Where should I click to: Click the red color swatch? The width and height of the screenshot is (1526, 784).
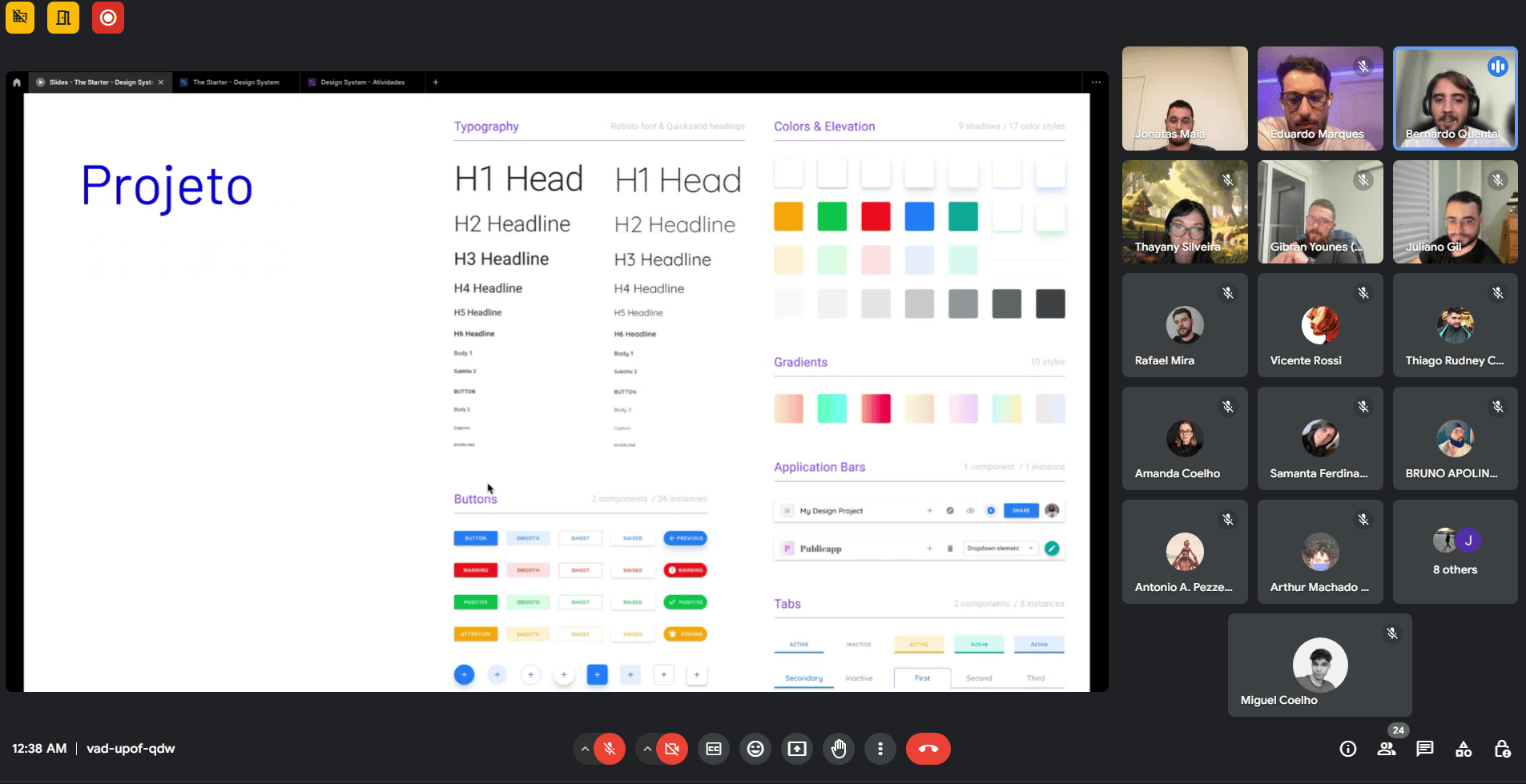tap(876, 216)
